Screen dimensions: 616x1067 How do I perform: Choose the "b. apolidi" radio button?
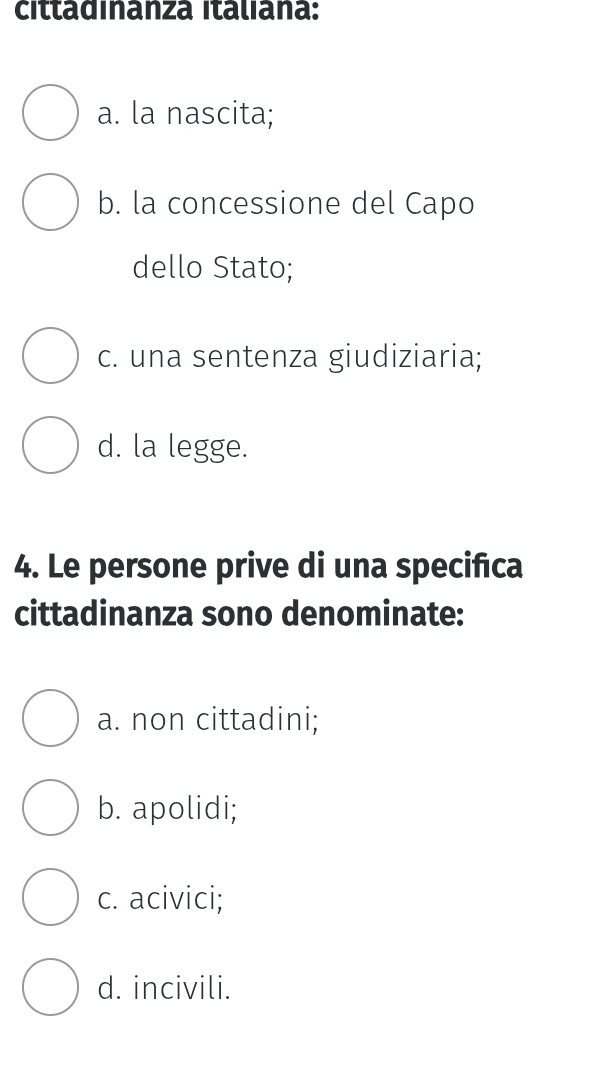tap(50, 807)
